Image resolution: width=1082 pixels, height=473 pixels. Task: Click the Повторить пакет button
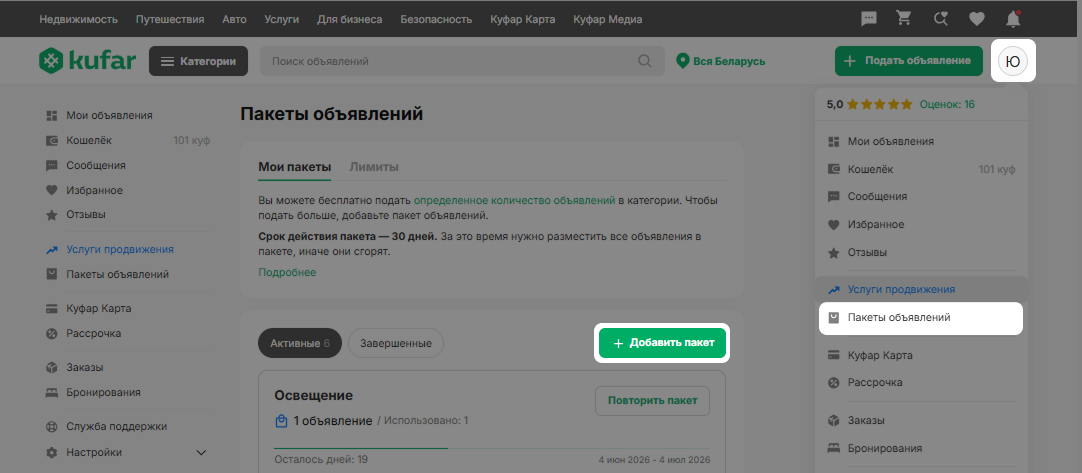(652, 400)
